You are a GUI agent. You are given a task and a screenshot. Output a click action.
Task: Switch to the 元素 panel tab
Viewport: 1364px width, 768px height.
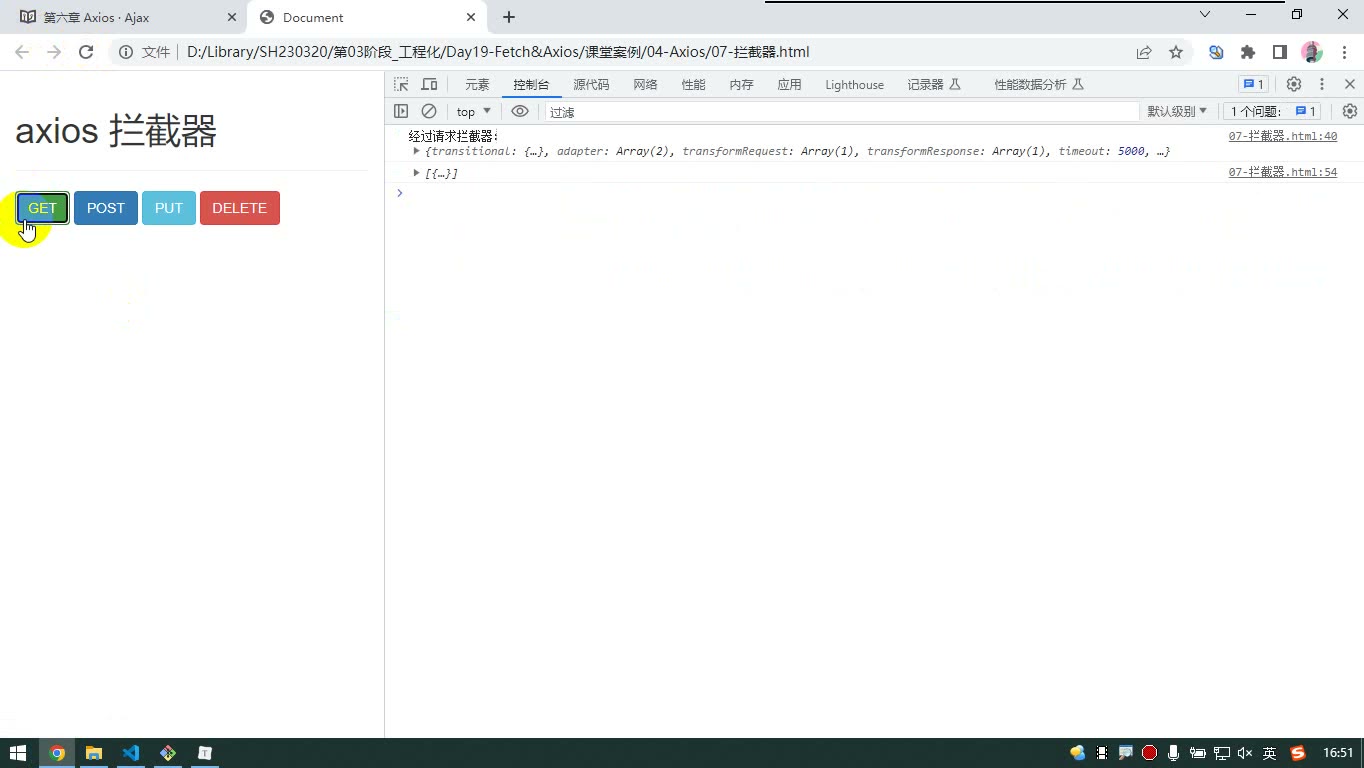pos(477,85)
